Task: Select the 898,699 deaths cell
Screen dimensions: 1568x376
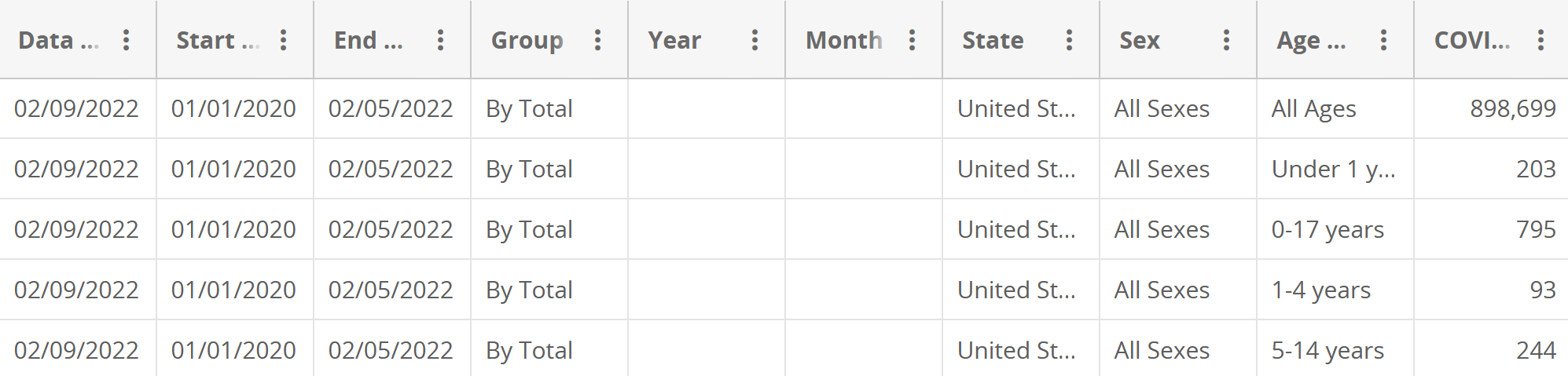Action: [1512, 108]
